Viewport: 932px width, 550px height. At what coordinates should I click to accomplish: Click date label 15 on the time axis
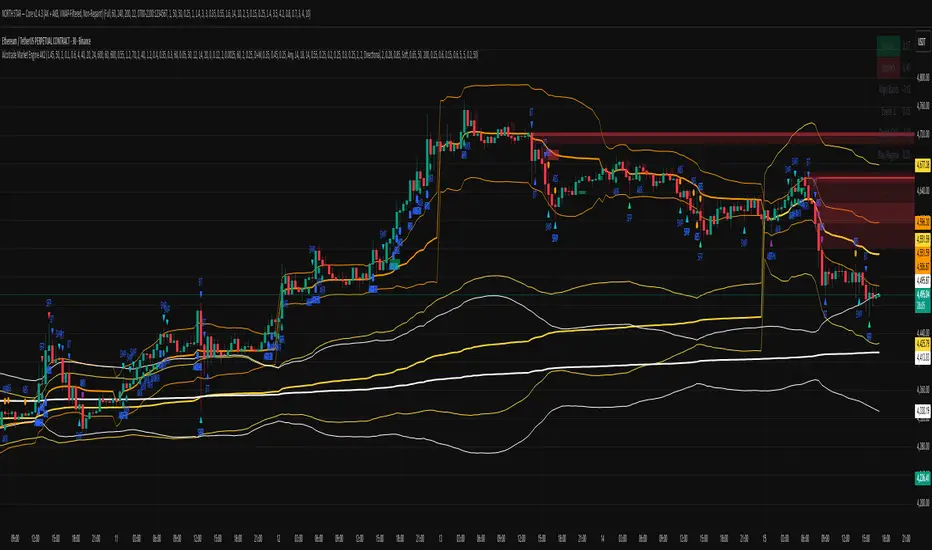764,539
